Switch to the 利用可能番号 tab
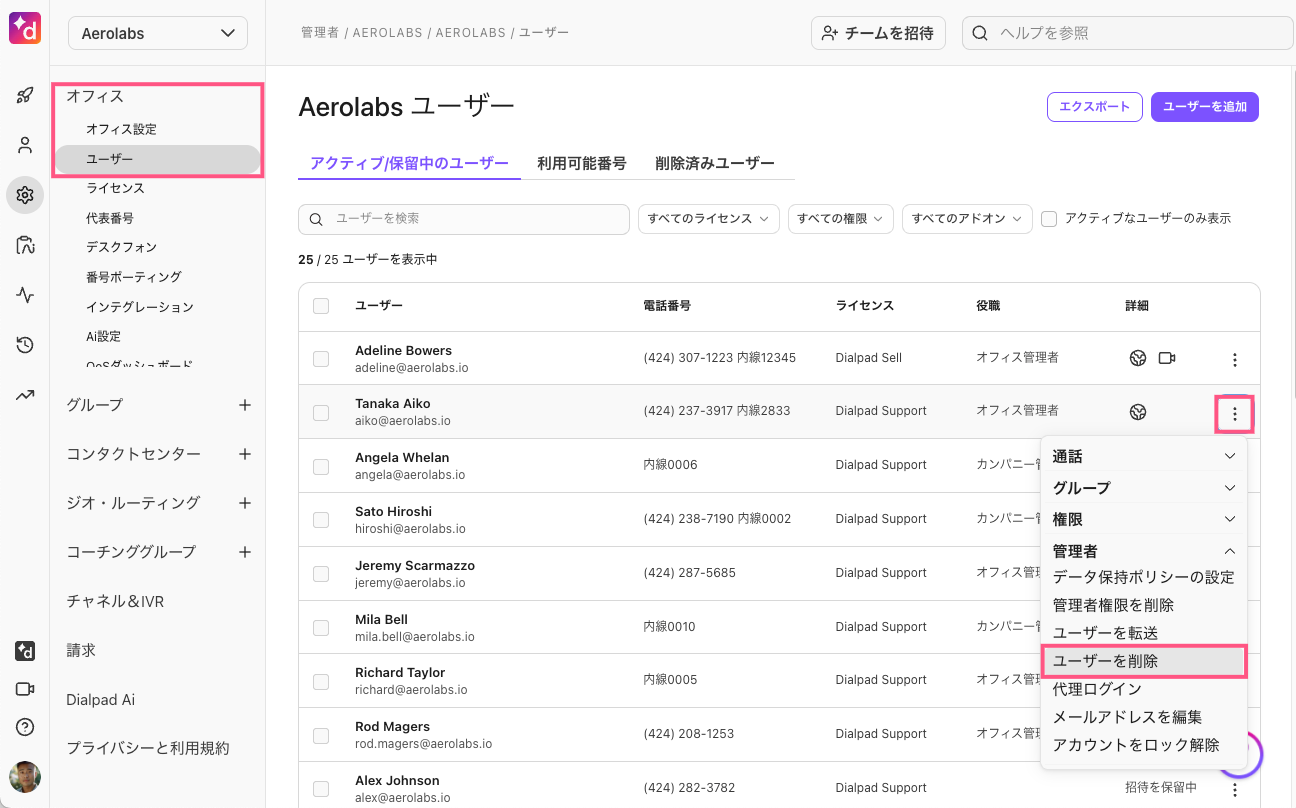 pyautogui.click(x=582, y=163)
